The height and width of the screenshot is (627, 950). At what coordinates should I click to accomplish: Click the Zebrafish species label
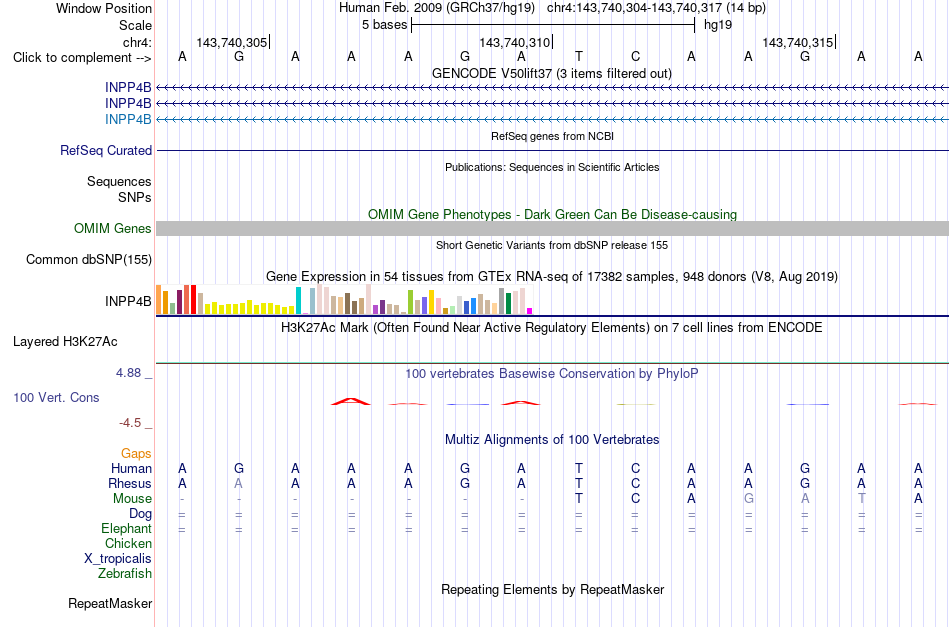[125, 573]
